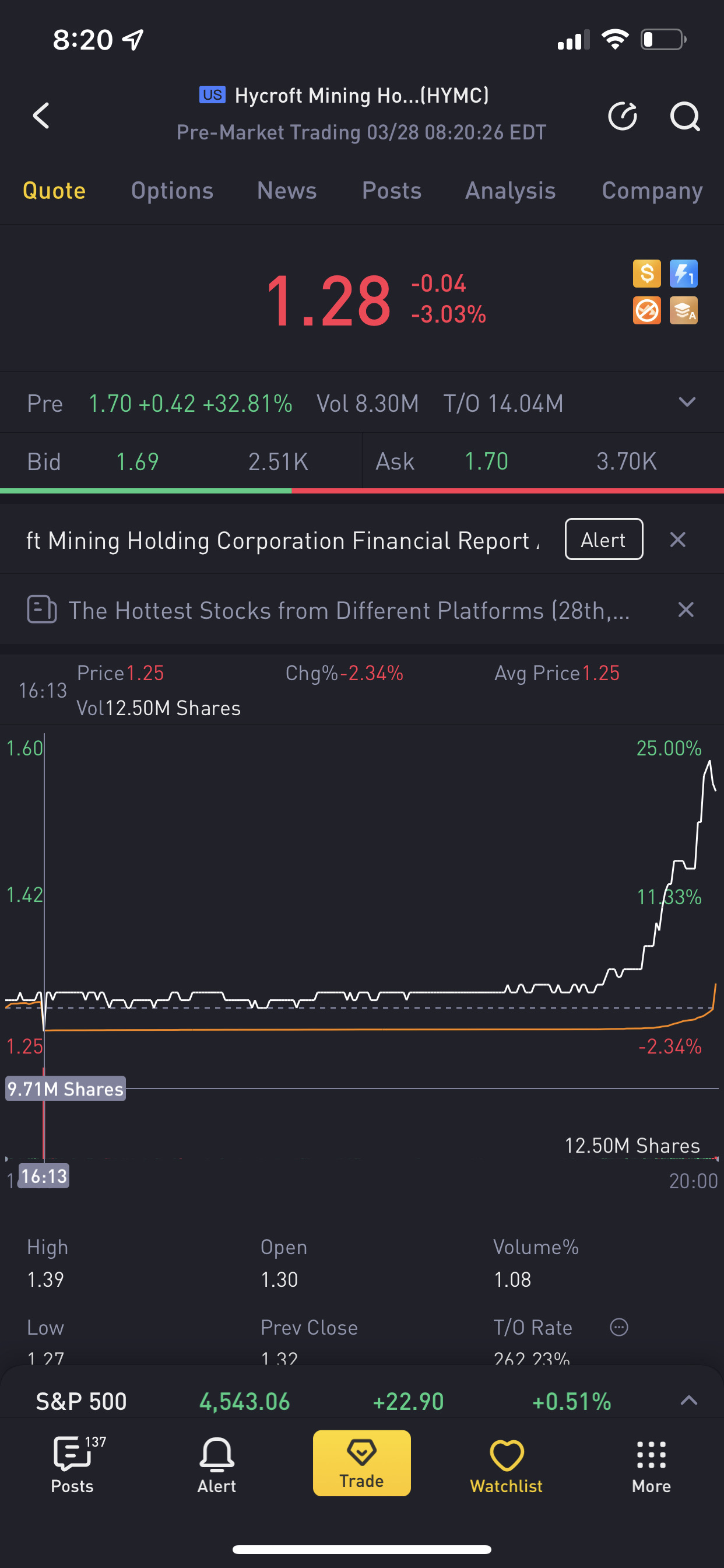Tap the tan stacked layers badge icon

tap(683, 310)
